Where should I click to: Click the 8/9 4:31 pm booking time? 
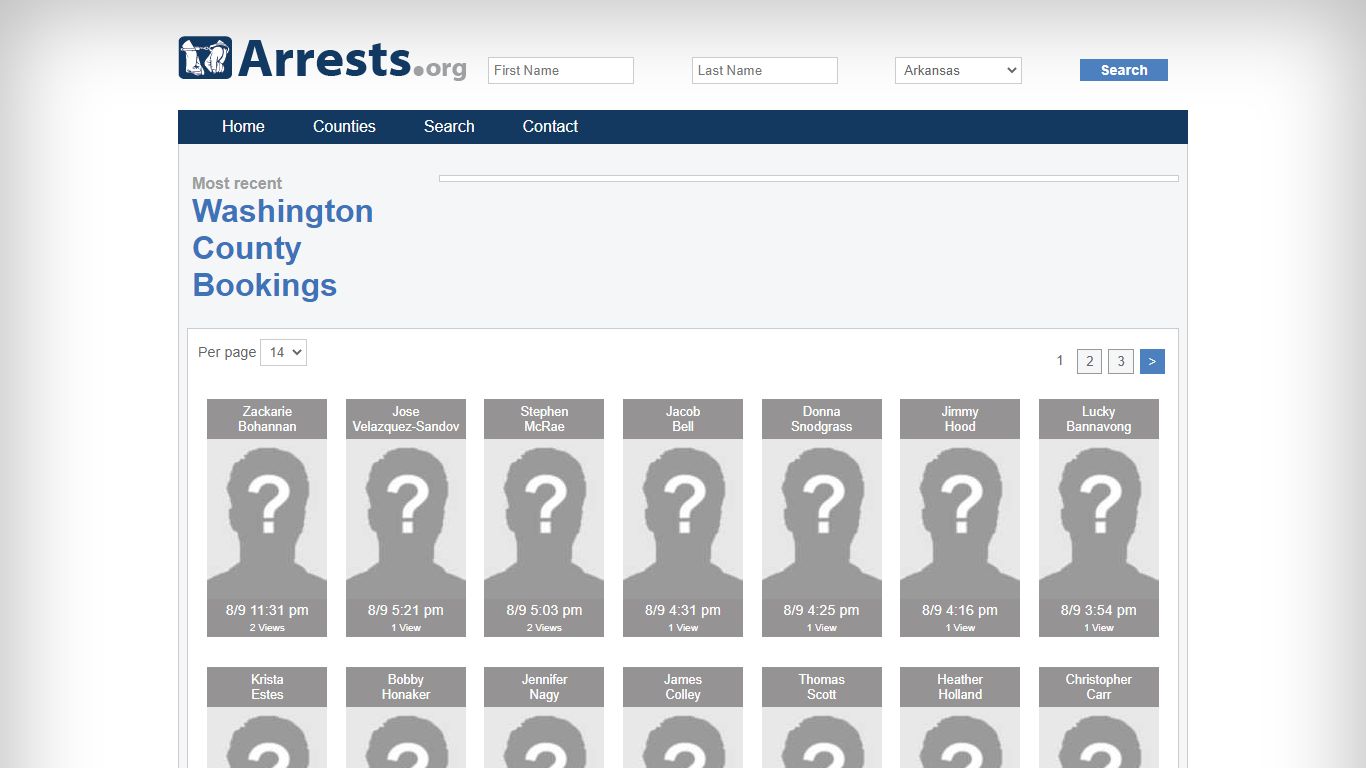[x=683, y=610]
